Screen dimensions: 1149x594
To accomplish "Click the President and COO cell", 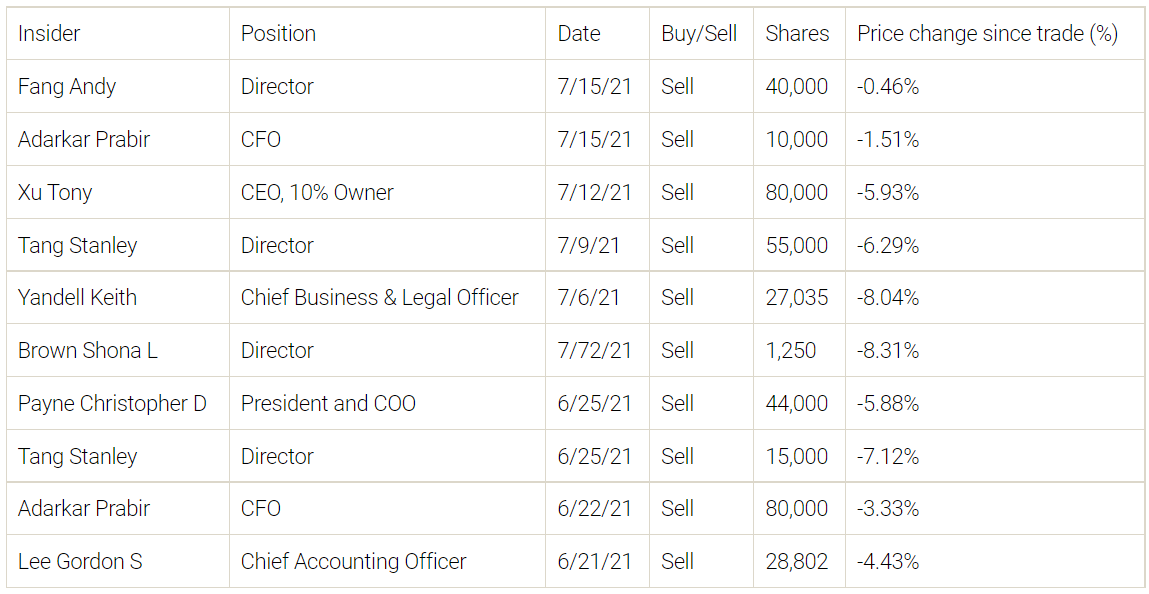I will click(x=328, y=404).
